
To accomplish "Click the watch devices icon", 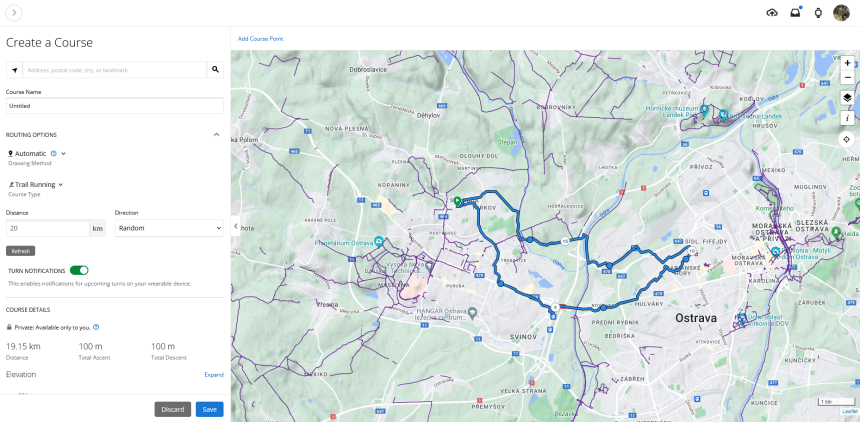I will (x=818, y=12).
